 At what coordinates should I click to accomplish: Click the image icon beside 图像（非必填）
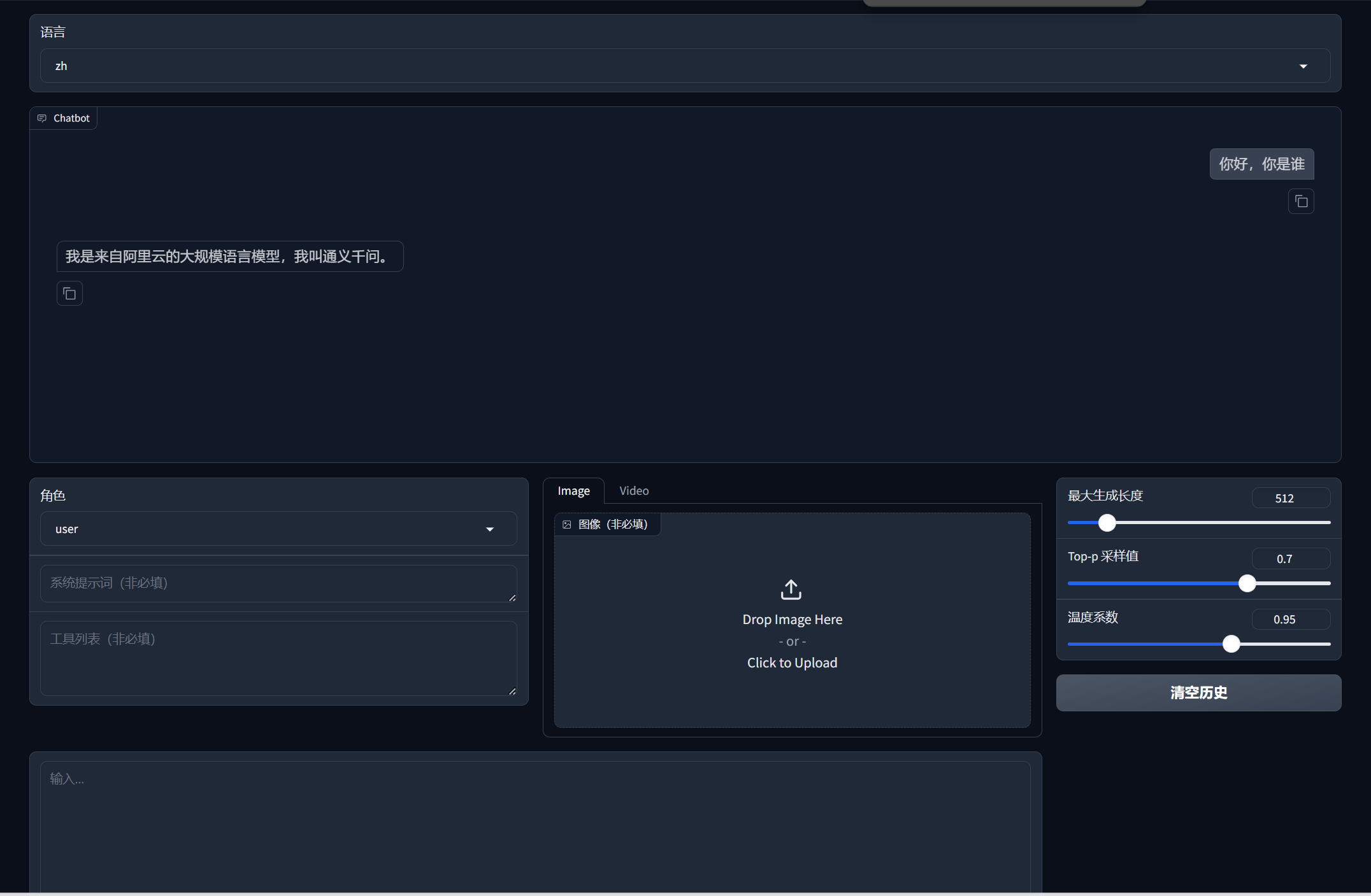pos(567,525)
